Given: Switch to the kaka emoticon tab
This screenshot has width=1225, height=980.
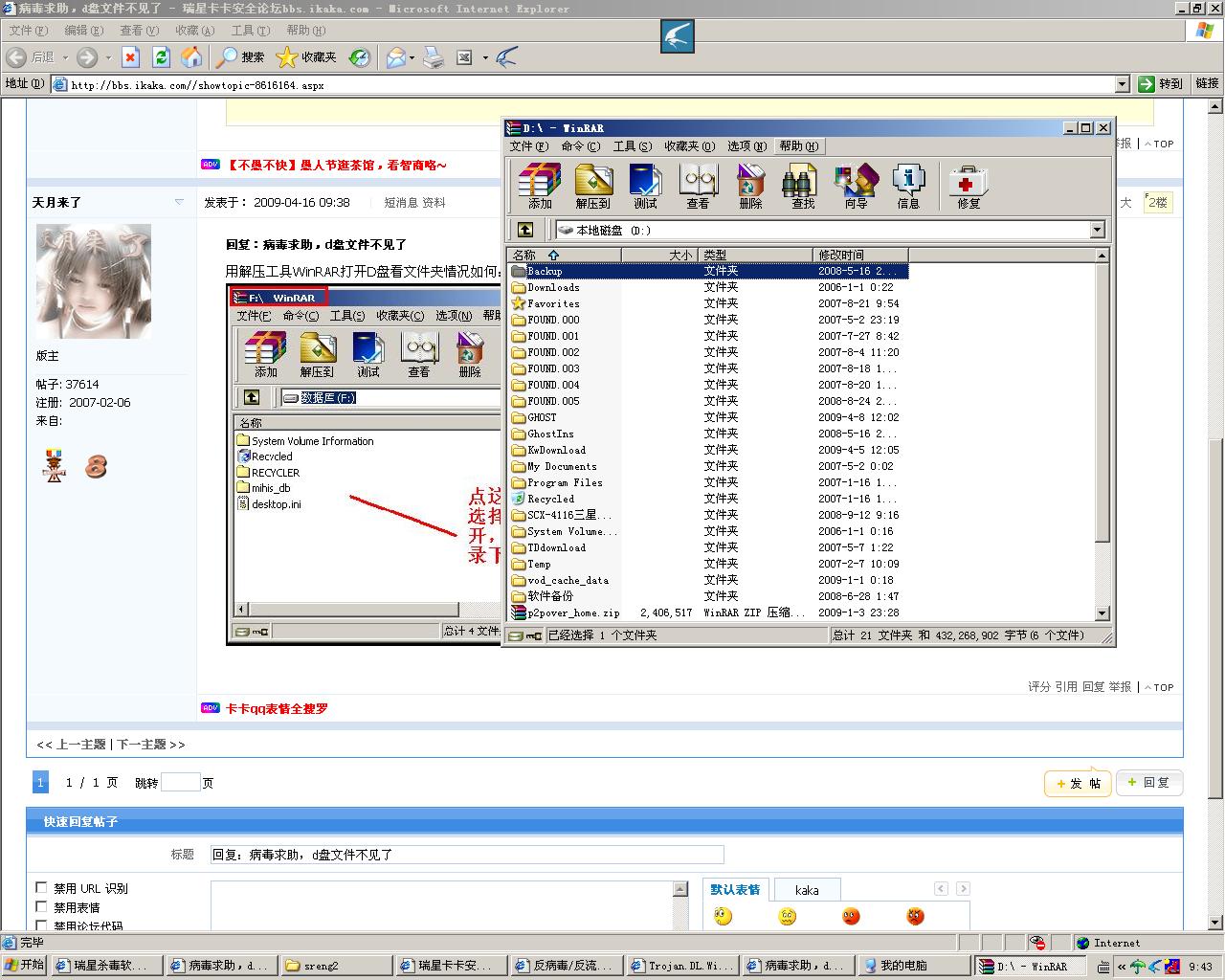Looking at the screenshot, I should (x=807, y=890).
